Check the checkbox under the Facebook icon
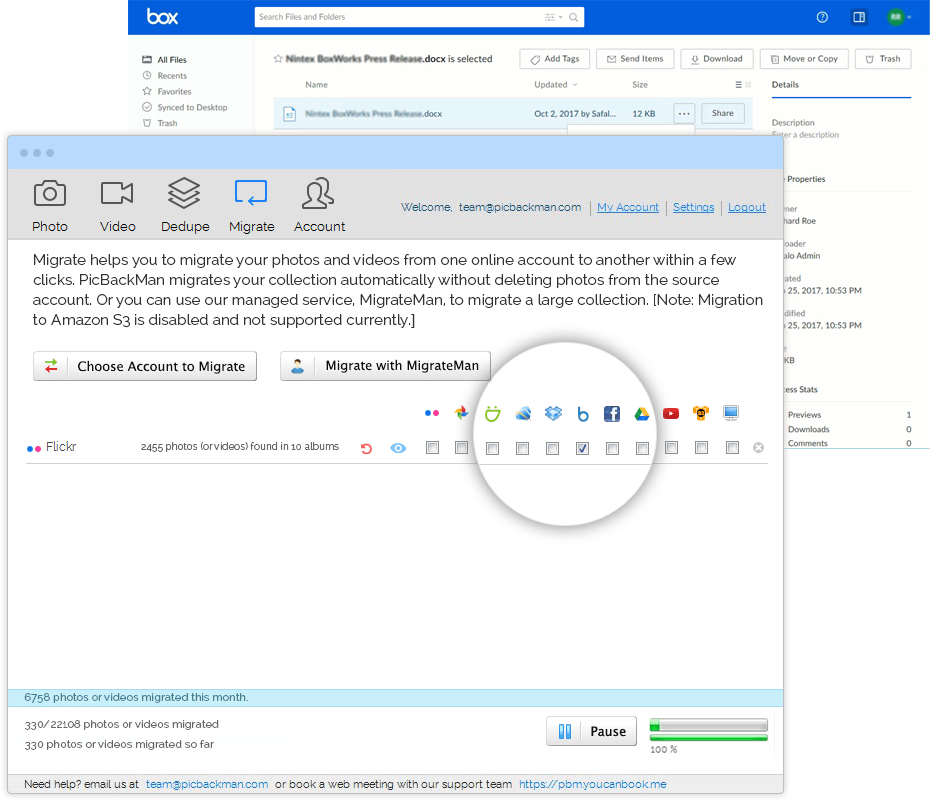This screenshot has height=801, width=930. (613, 449)
